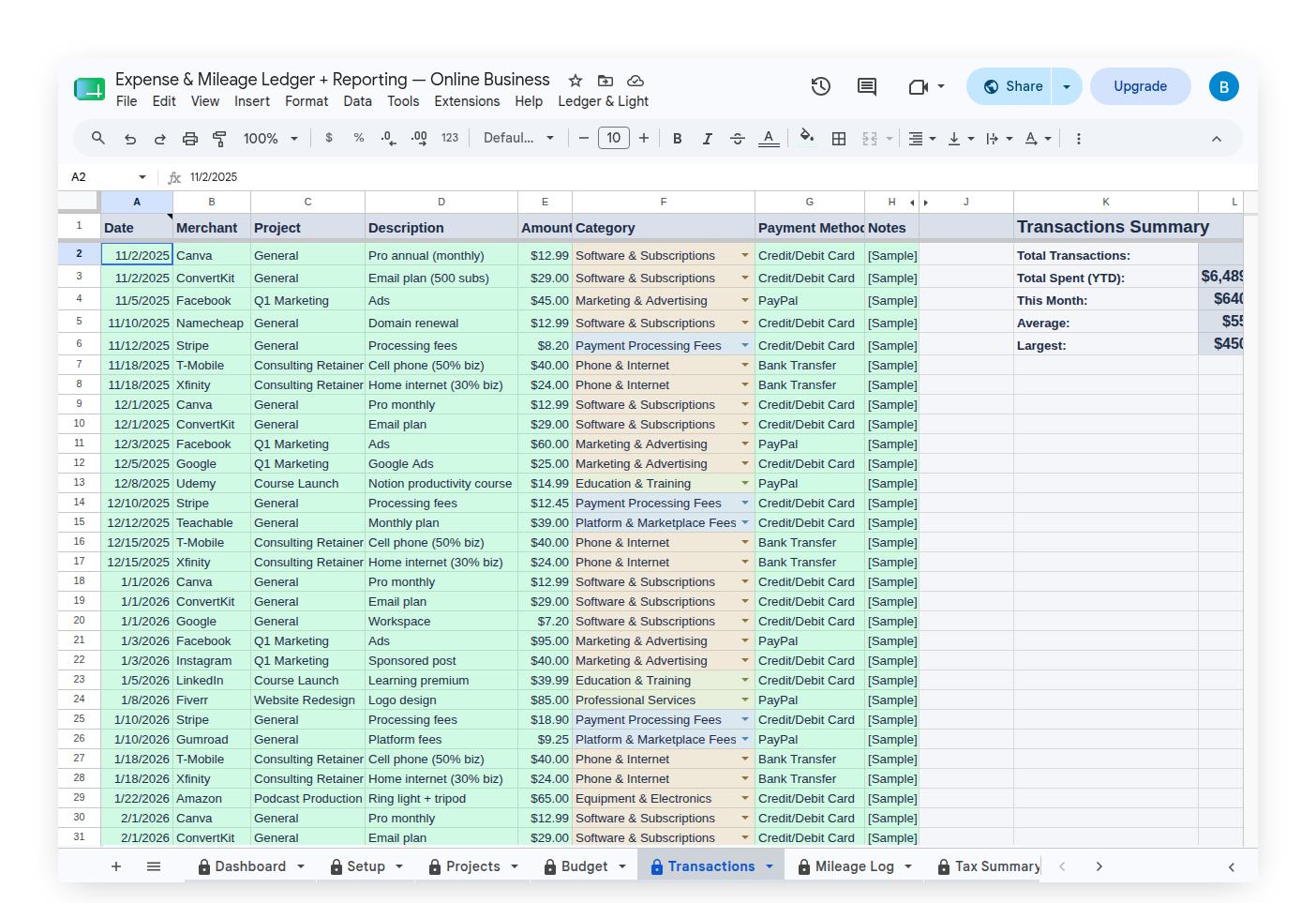
Task: Open category dropdown in the Teachable row
Action: tap(745, 522)
